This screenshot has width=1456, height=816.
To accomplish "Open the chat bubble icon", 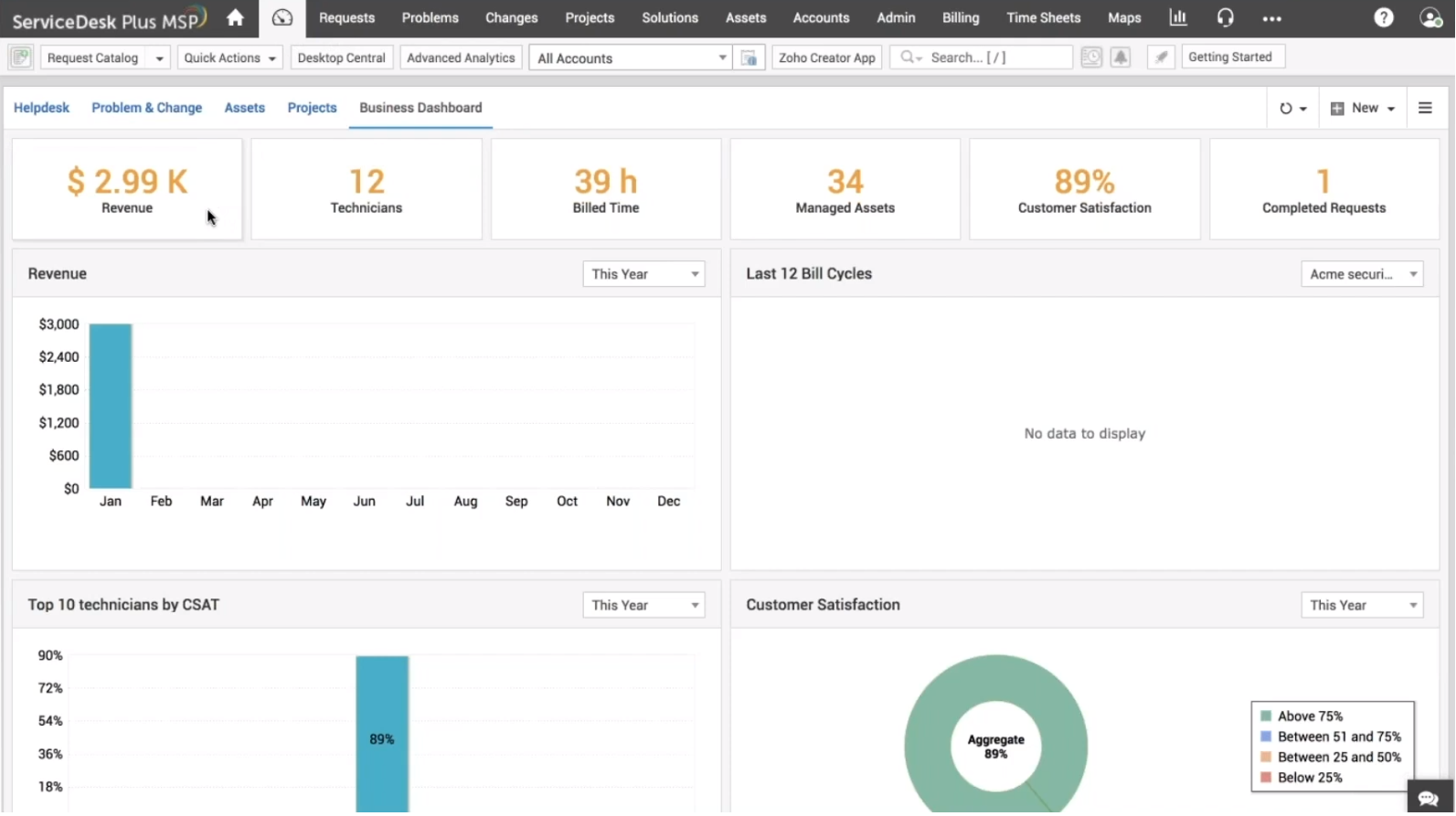I will click(1429, 797).
